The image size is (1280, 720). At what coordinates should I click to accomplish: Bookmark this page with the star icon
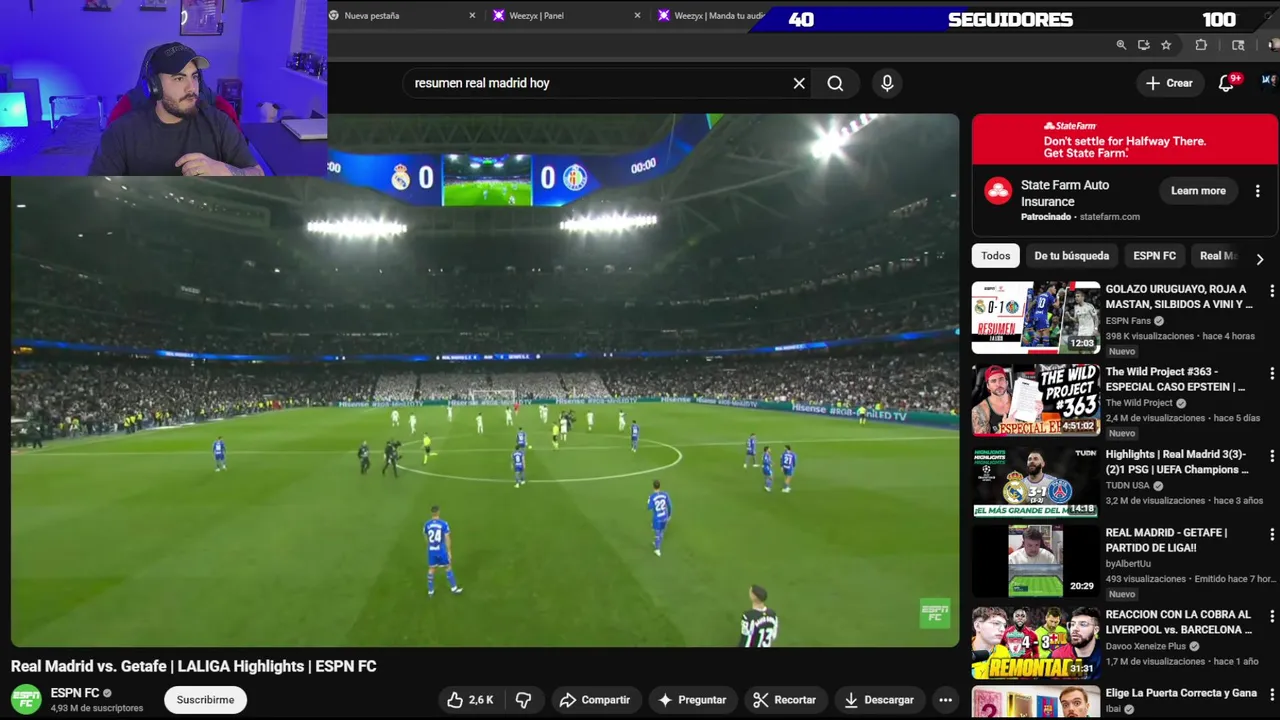pos(1166,45)
